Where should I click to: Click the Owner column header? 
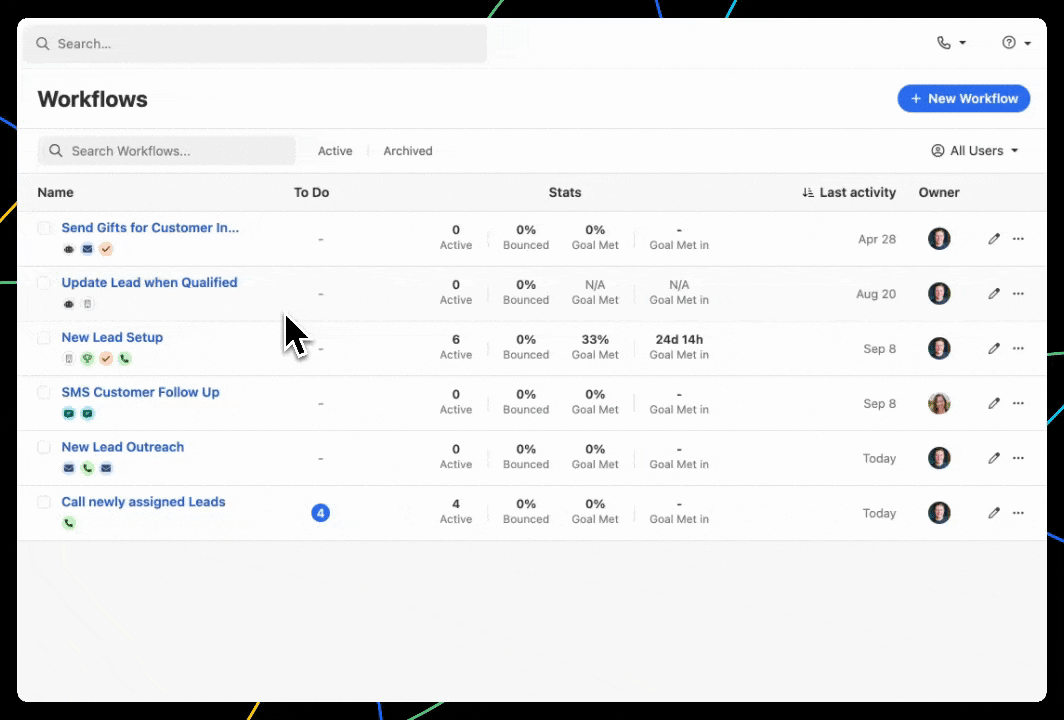tap(939, 193)
